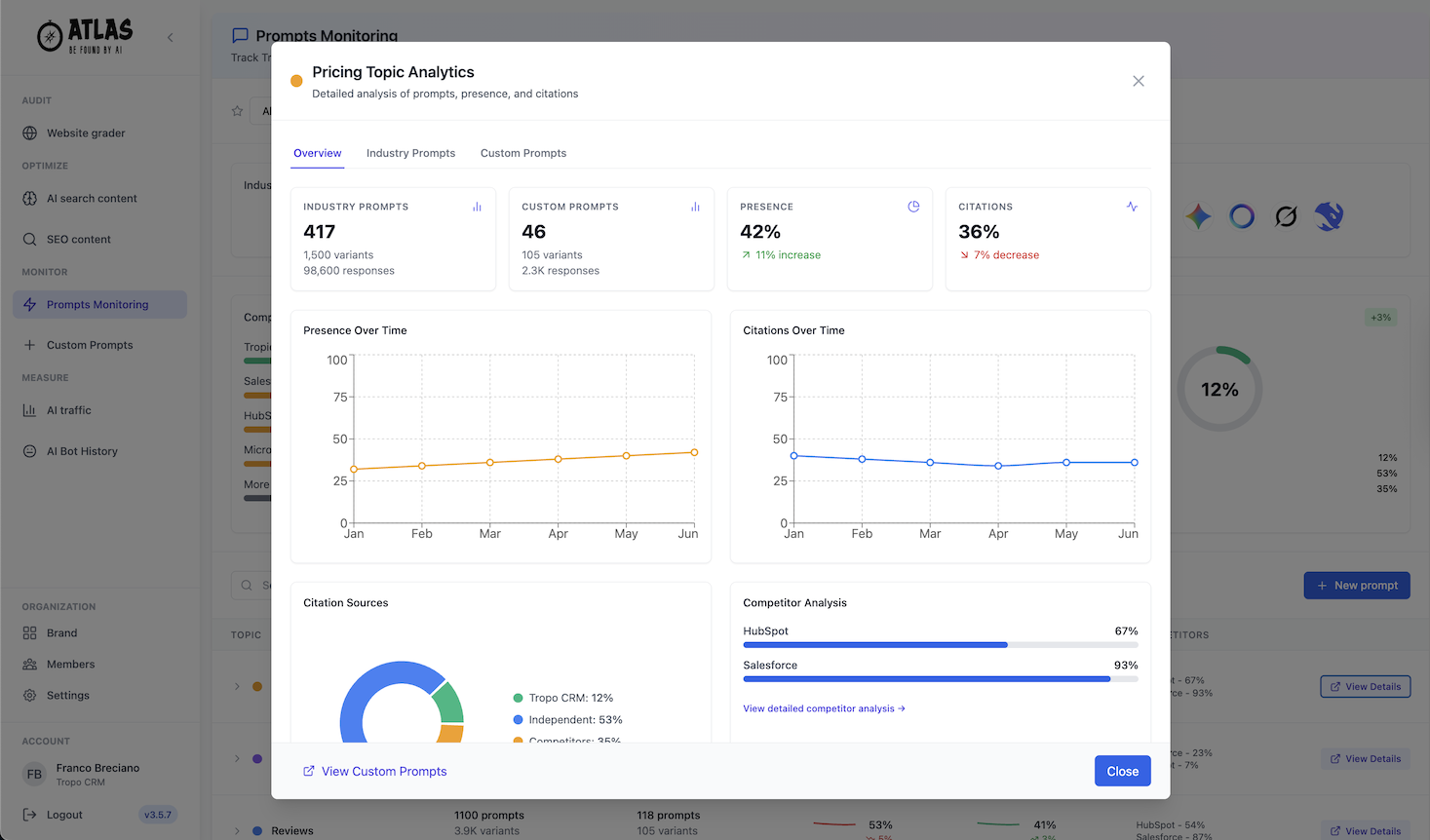Click the HubSpot 67% progress bar
This screenshot has height=840, width=1430.
[941, 645]
